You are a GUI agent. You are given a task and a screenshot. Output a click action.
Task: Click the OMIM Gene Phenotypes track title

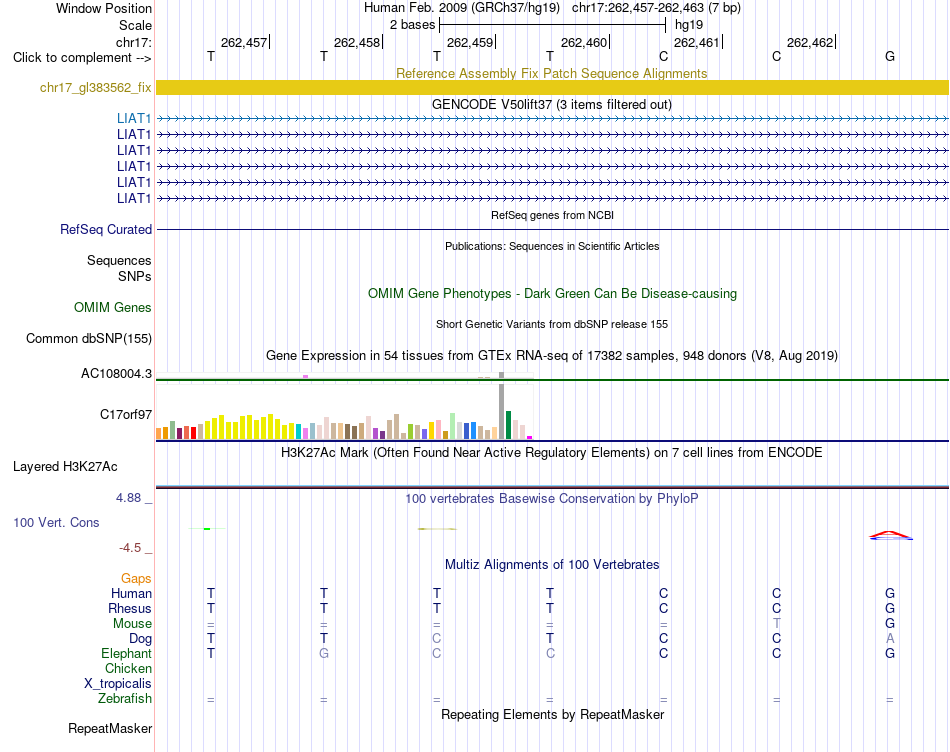click(x=552, y=293)
